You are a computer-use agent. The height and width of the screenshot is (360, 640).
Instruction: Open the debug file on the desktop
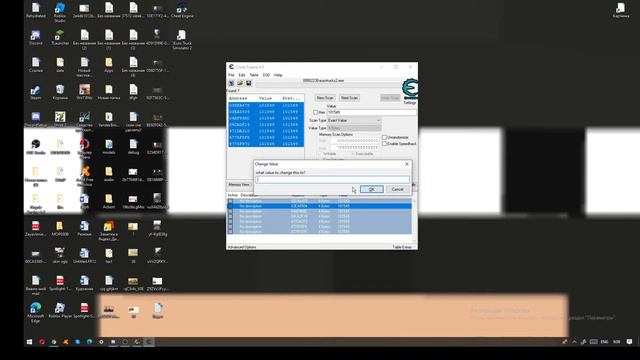133,147
